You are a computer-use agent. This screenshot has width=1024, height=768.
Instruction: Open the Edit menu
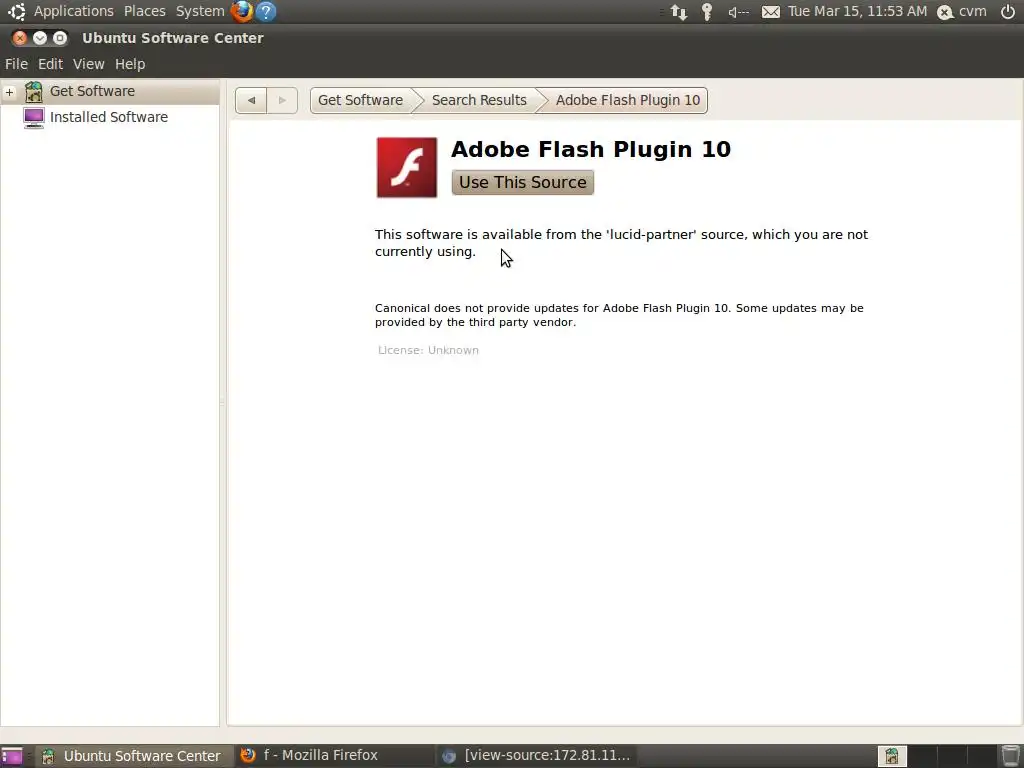(x=50, y=64)
